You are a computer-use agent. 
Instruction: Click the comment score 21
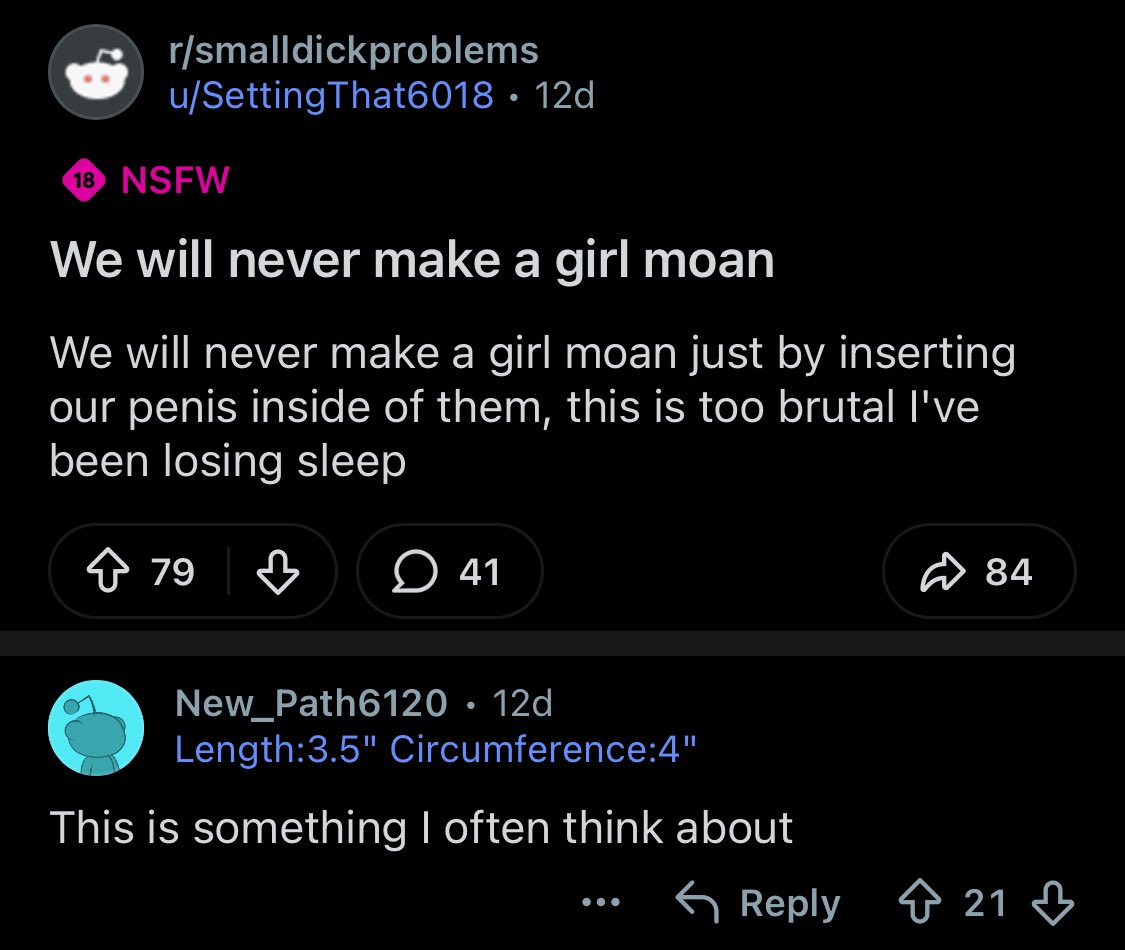click(x=985, y=903)
